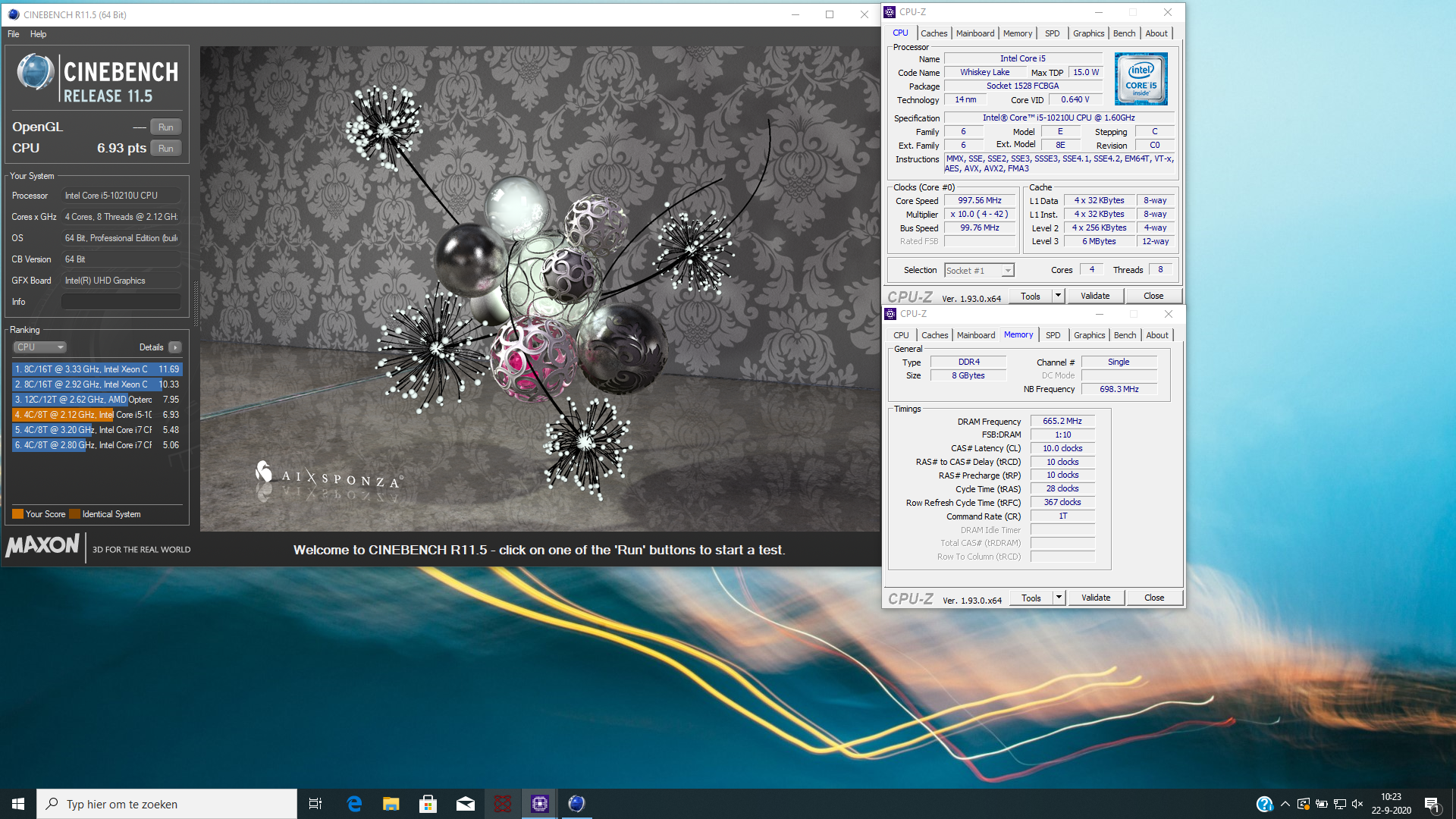This screenshot has width=1456, height=819.
Task: Switch to Caches tab in top CPU-Z window
Action: [934, 33]
